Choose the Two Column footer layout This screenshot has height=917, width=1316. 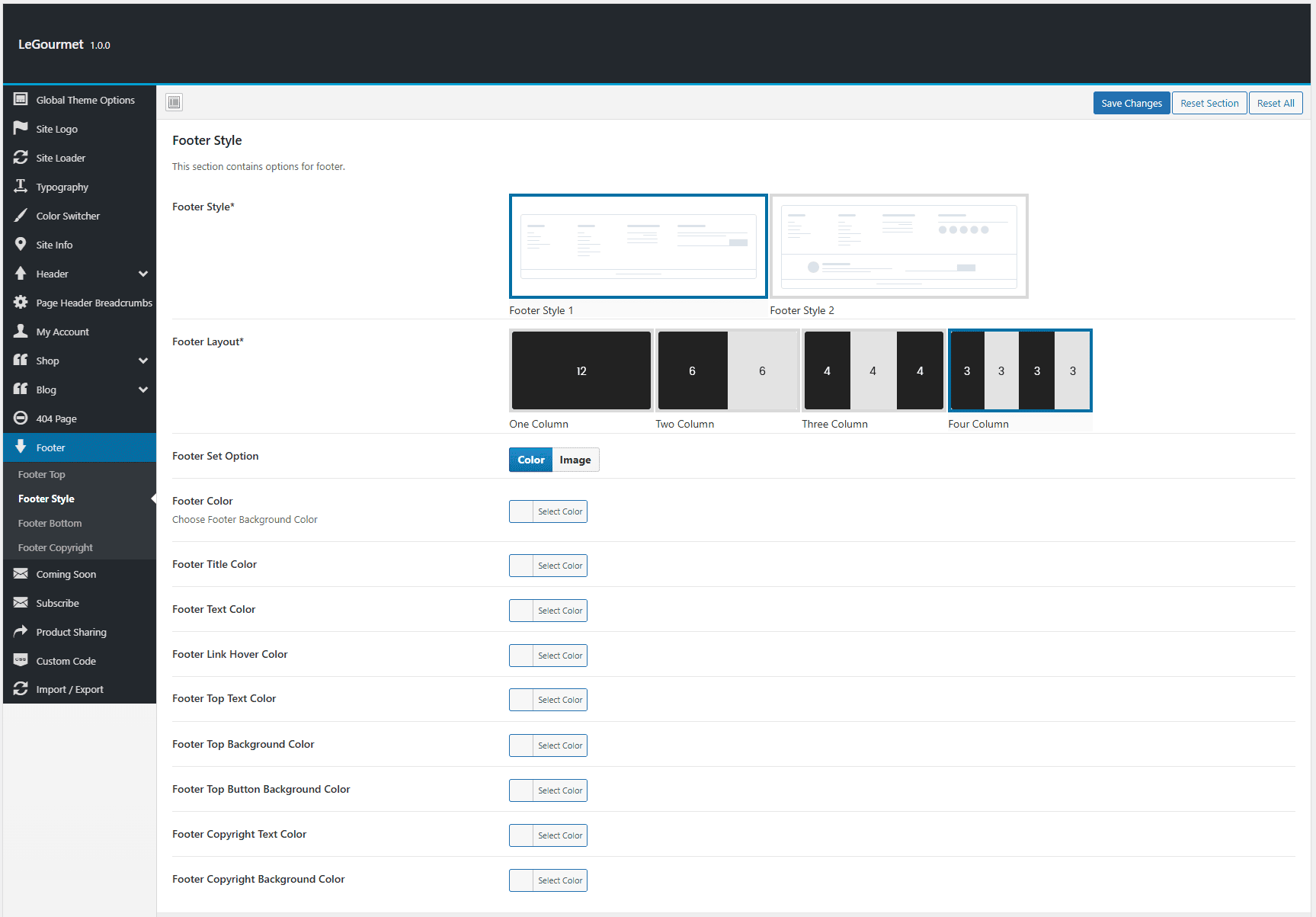[728, 370]
